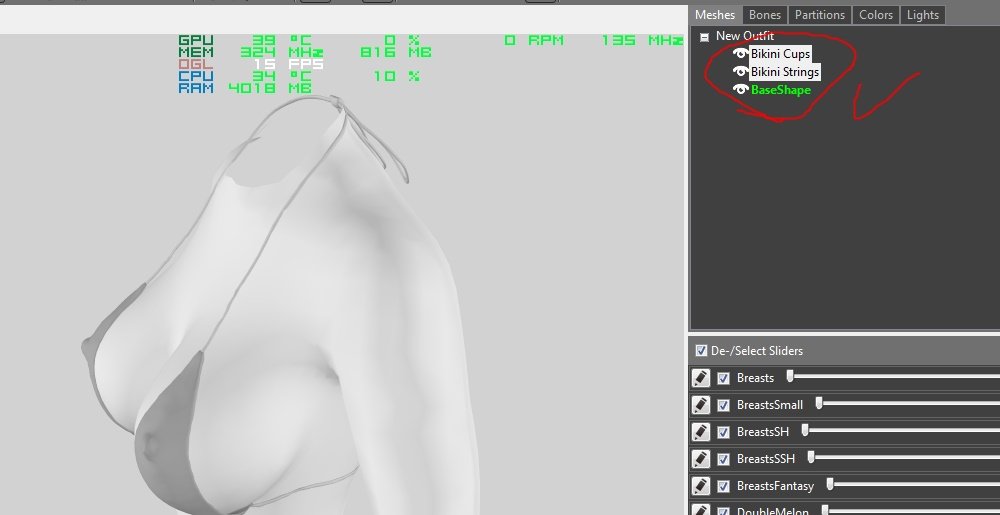Screen dimensions: 1000x515
Task: Toggle the BreastsSSH slider checkbox
Action: point(723,459)
